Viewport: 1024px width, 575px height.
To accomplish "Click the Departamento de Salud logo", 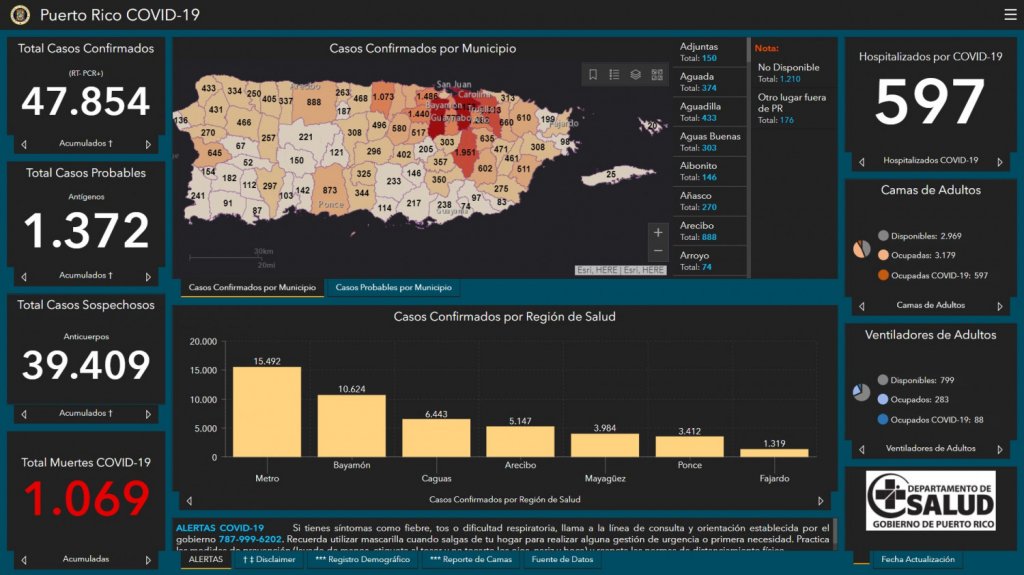I will point(930,501).
